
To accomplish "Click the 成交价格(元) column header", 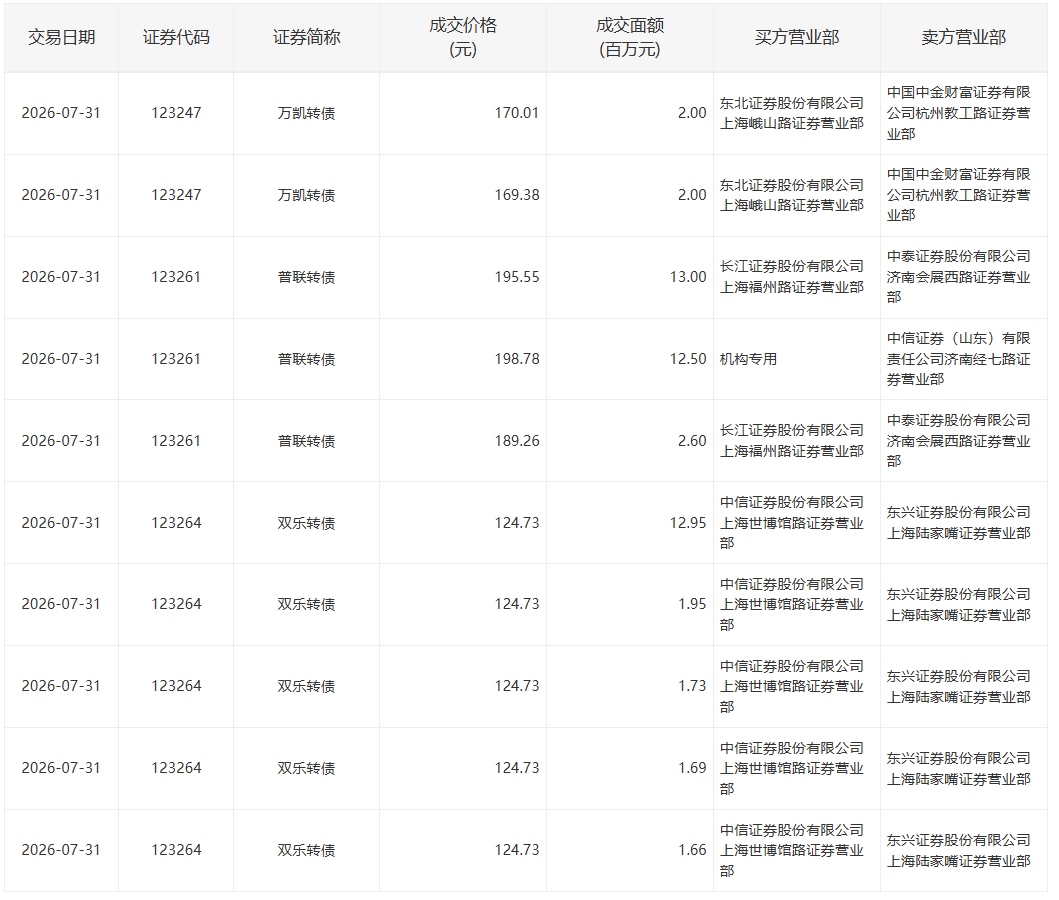I will click(463, 38).
